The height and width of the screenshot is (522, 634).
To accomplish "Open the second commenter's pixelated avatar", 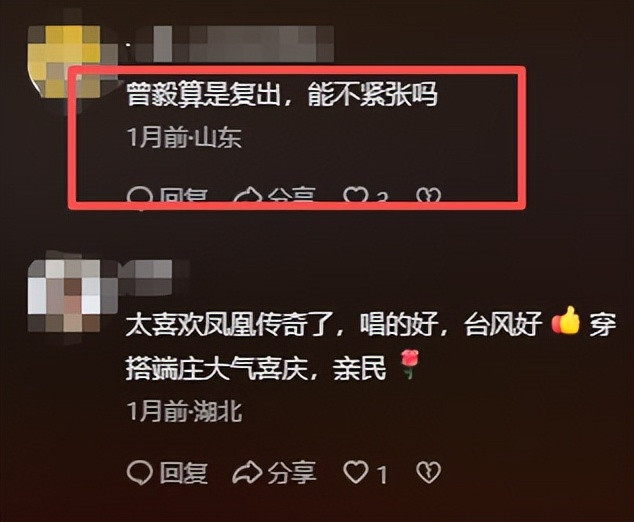I will (64, 295).
